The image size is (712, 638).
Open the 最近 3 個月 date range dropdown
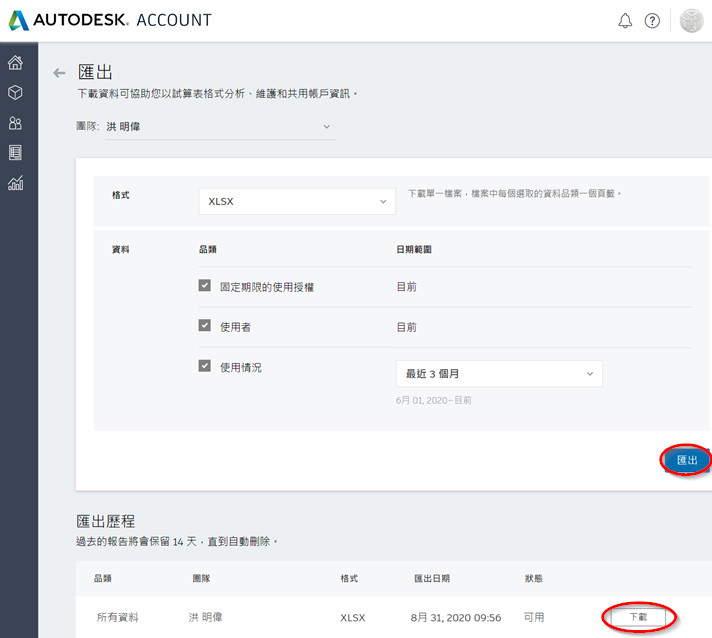pyautogui.click(x=499, y=374)
